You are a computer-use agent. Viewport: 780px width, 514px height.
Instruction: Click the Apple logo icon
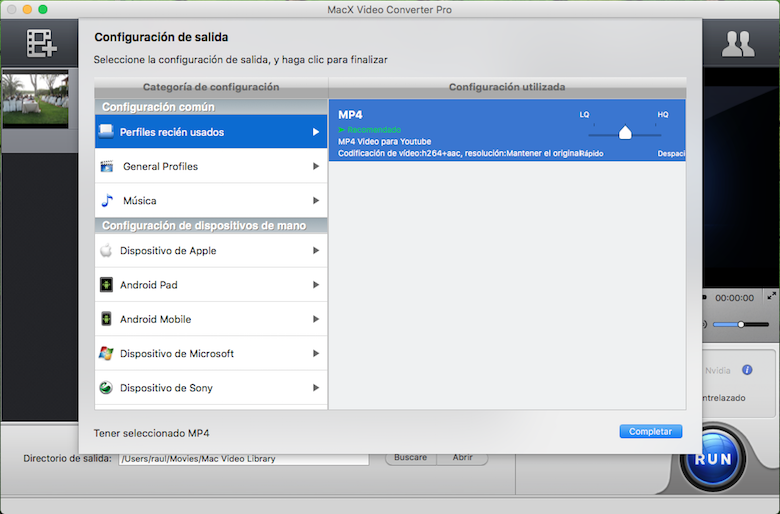coord(106,250)
